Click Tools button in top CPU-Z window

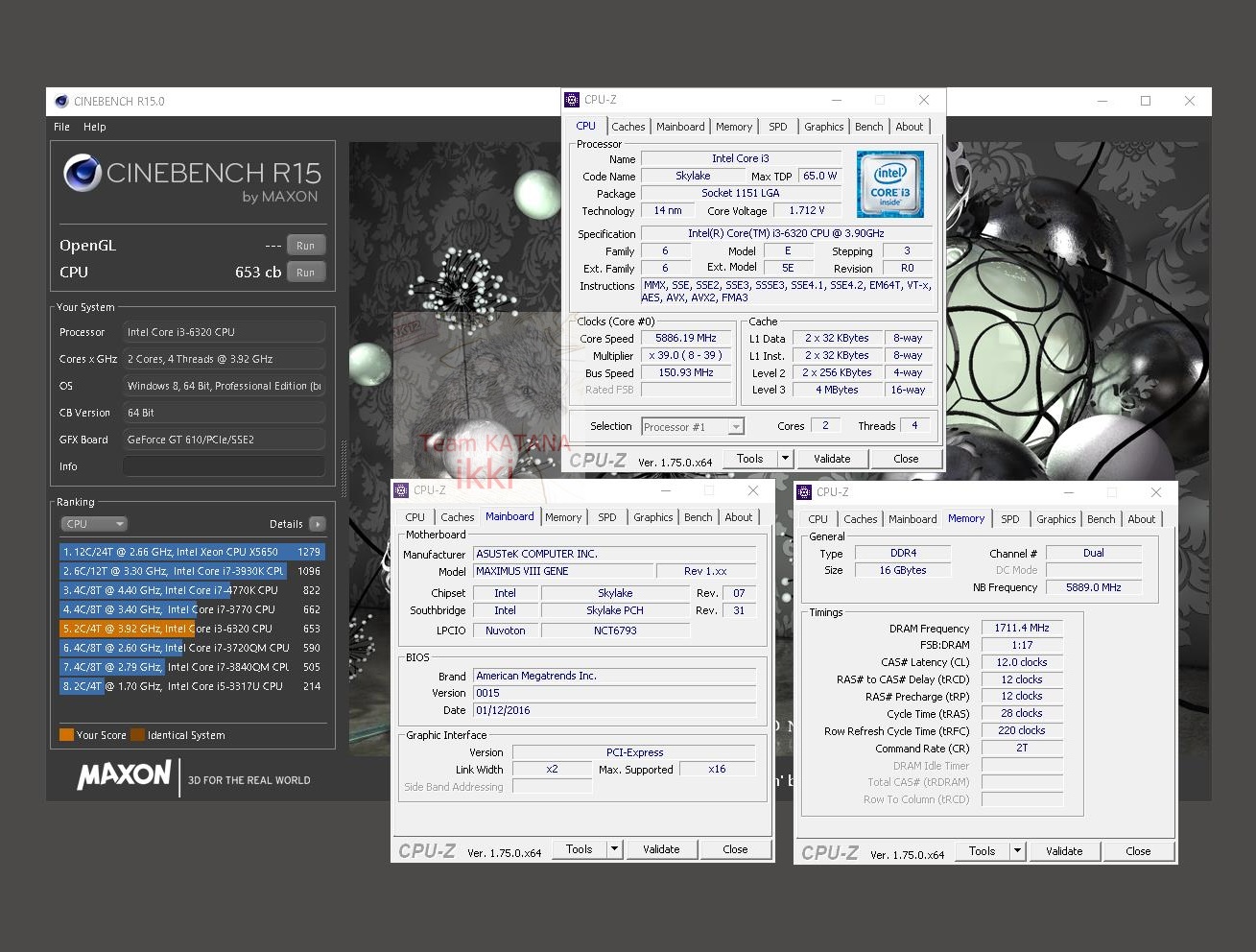pyautogui.click(x=750, y=459)
